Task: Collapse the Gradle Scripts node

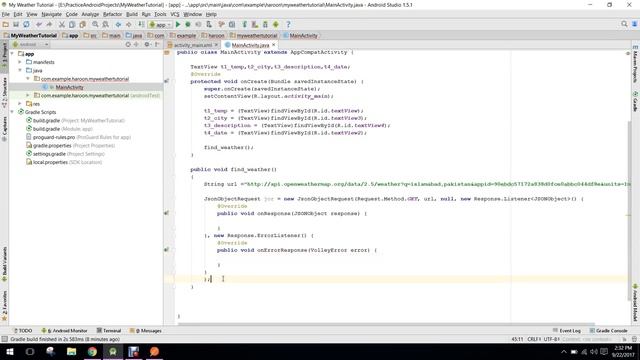Action: [x=12, y=112]
